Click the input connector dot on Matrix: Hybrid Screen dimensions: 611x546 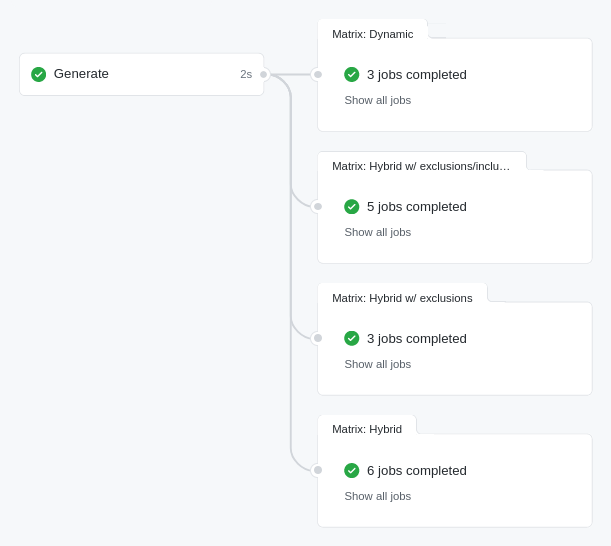coord(318,470)
